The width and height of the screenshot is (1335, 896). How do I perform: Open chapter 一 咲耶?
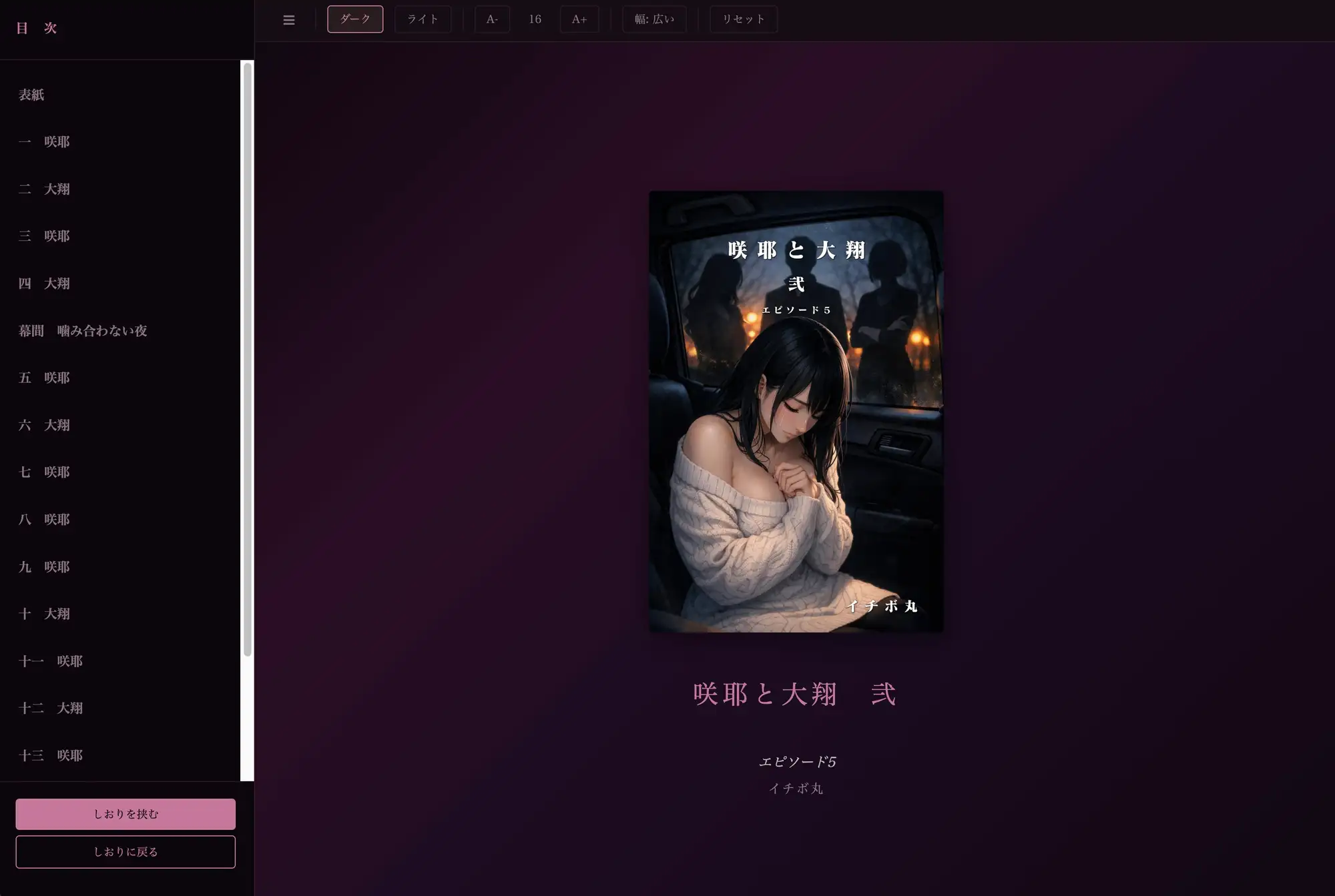[44, 141]
